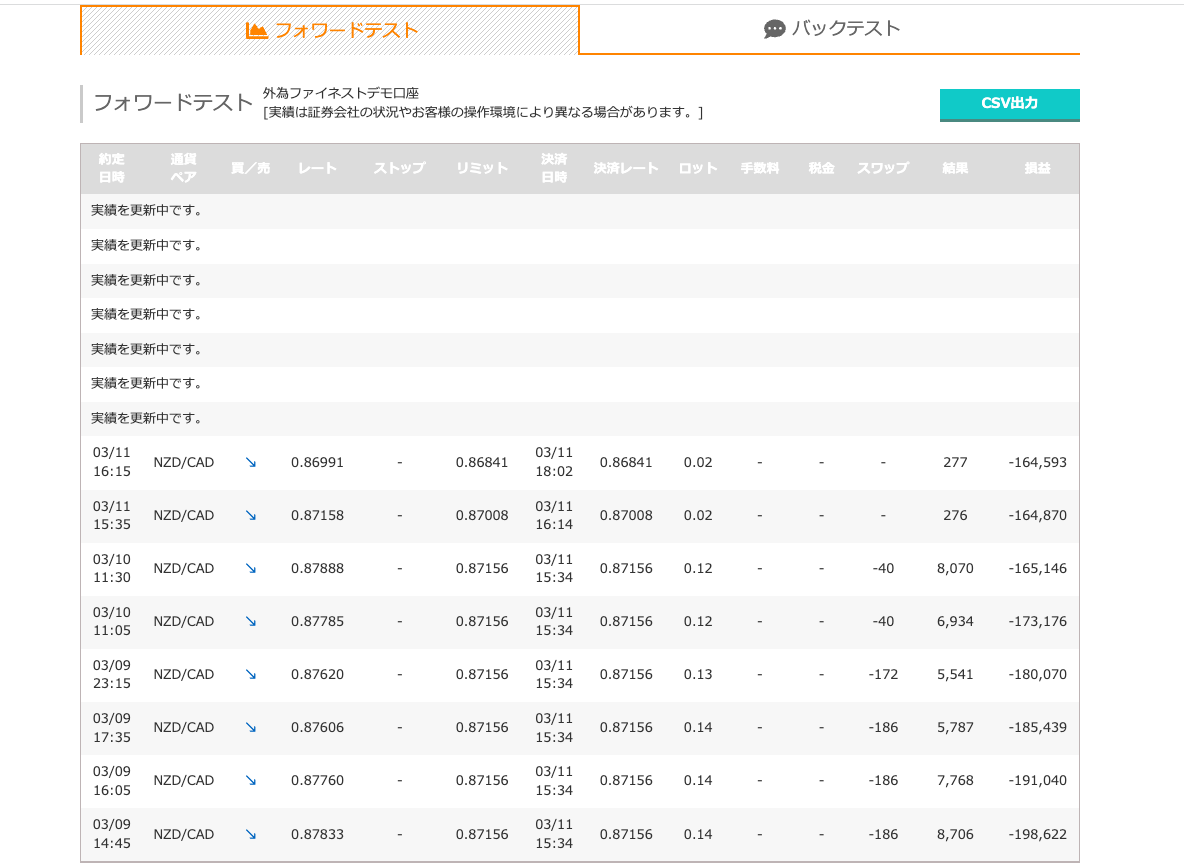Click the sell arrow for the 03/09 23:15 trade
The image size is (1184, 863).
[x=251, y=675]
